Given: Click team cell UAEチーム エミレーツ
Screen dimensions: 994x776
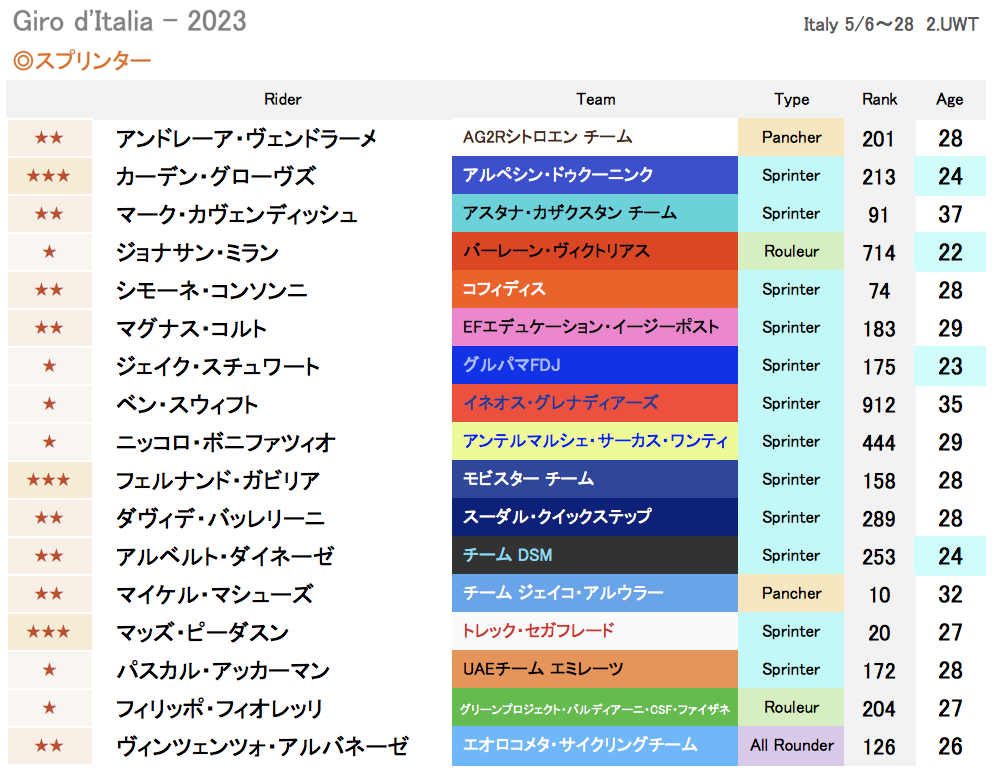Looking at the screenshot, I should pos(595,669).
